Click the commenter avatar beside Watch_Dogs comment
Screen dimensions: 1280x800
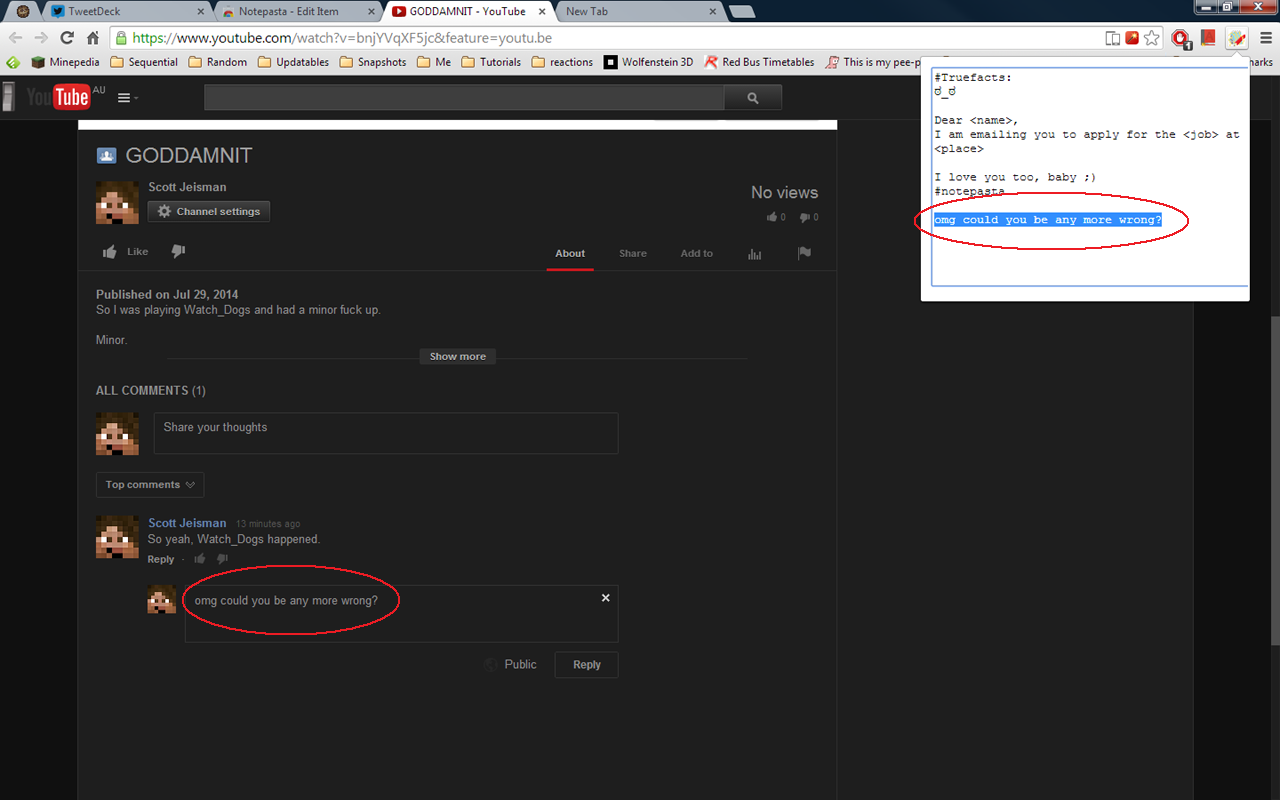coord(117,537)
